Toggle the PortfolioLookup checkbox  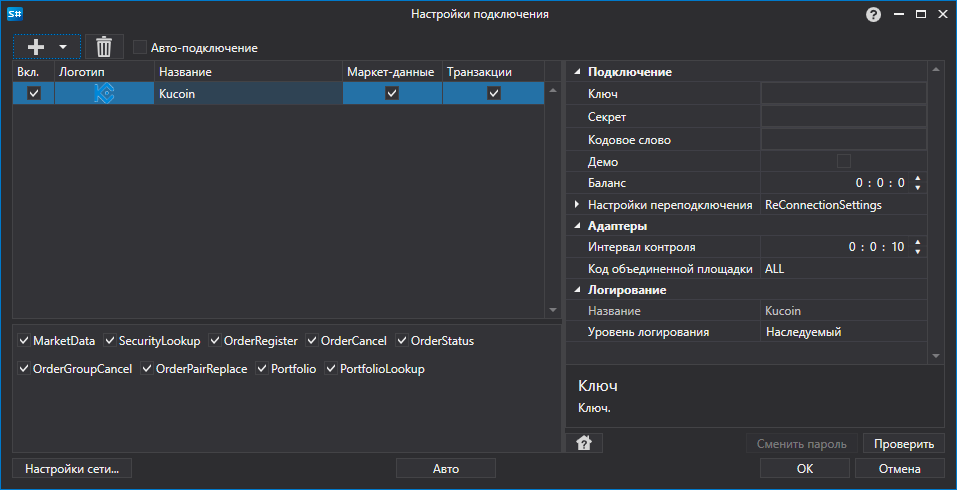click(331, 369)
